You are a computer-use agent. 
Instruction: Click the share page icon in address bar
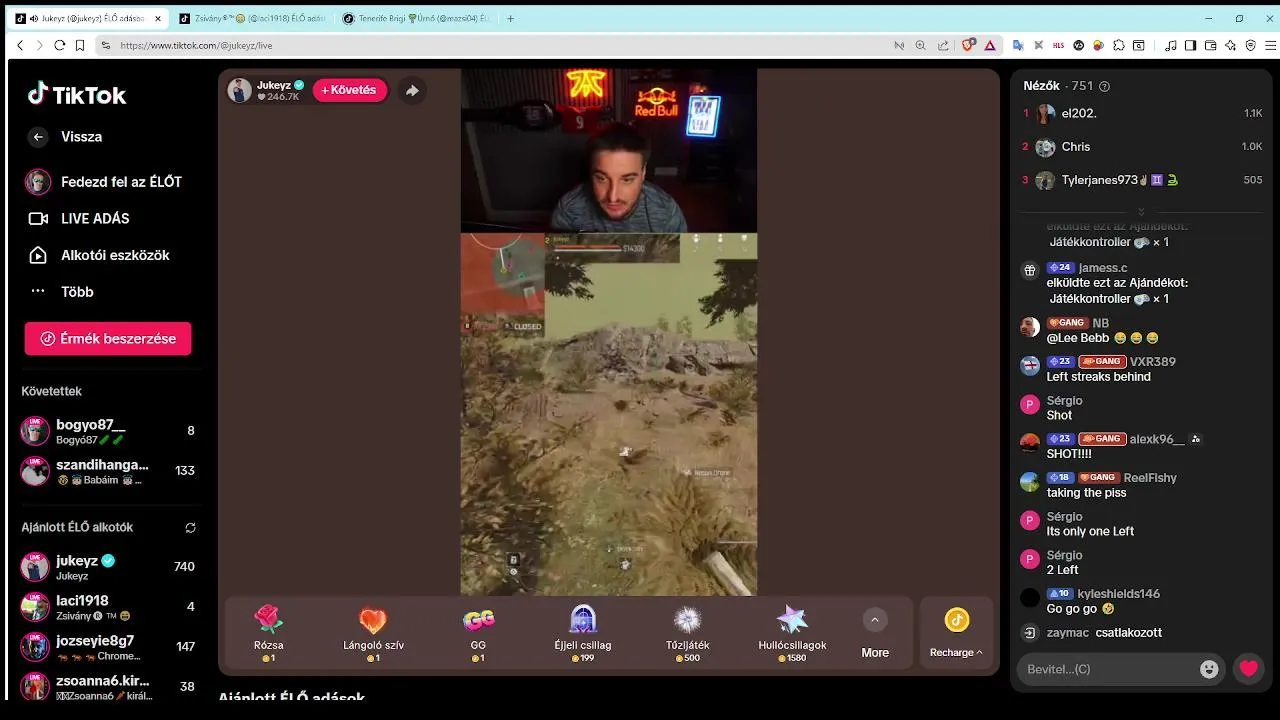[943, 45]
